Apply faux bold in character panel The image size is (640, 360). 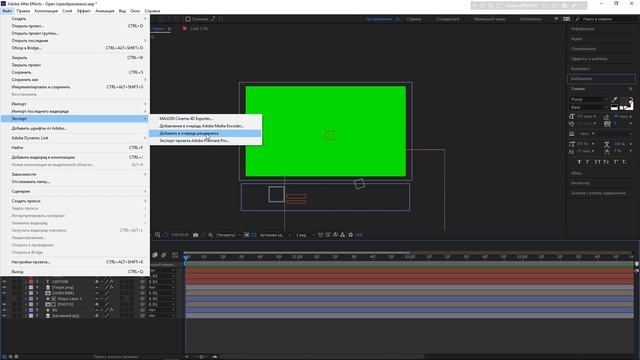pyautogui.click(x=579, y=162)
